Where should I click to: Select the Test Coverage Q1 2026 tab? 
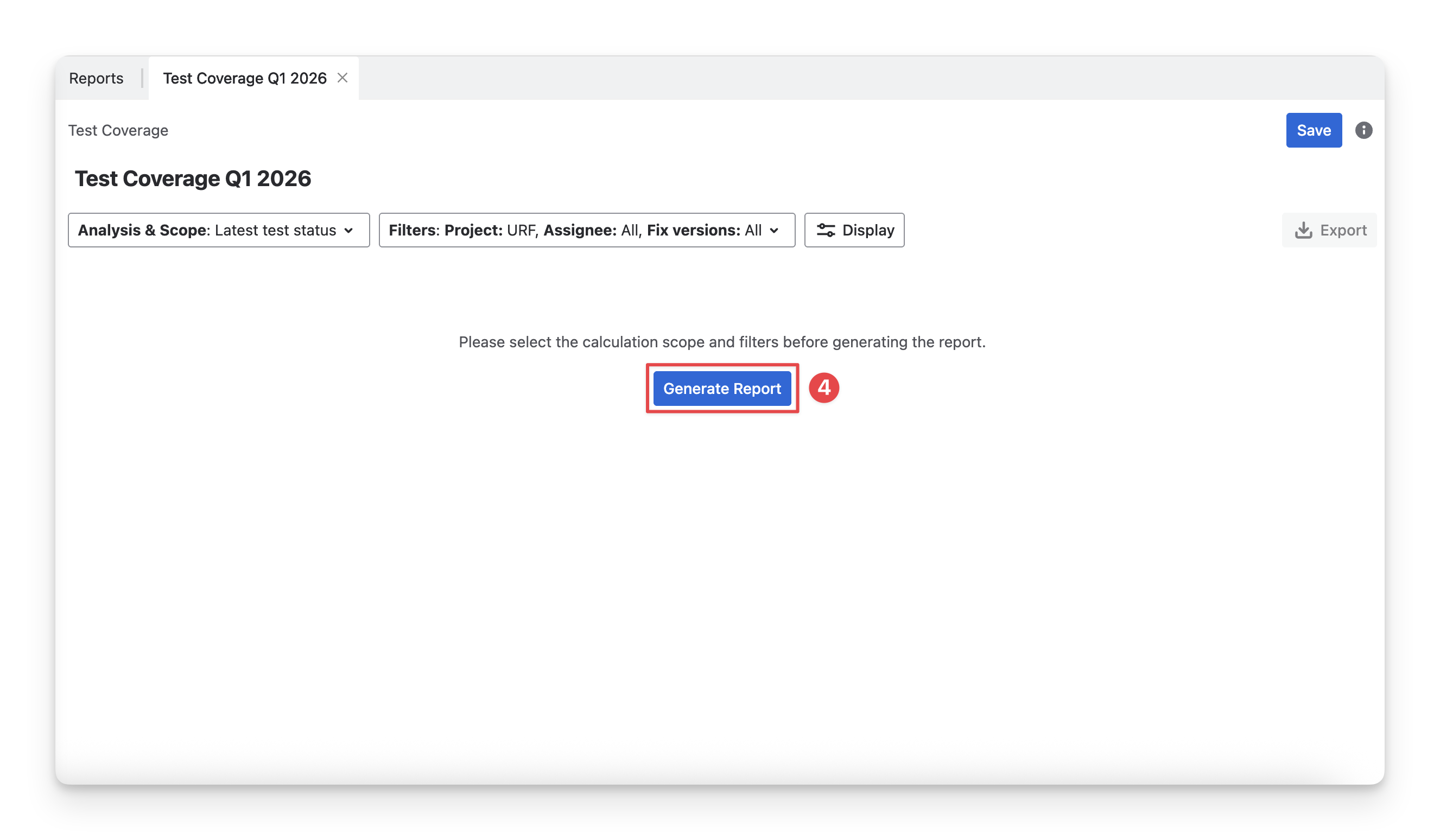(x=245, y=78)
